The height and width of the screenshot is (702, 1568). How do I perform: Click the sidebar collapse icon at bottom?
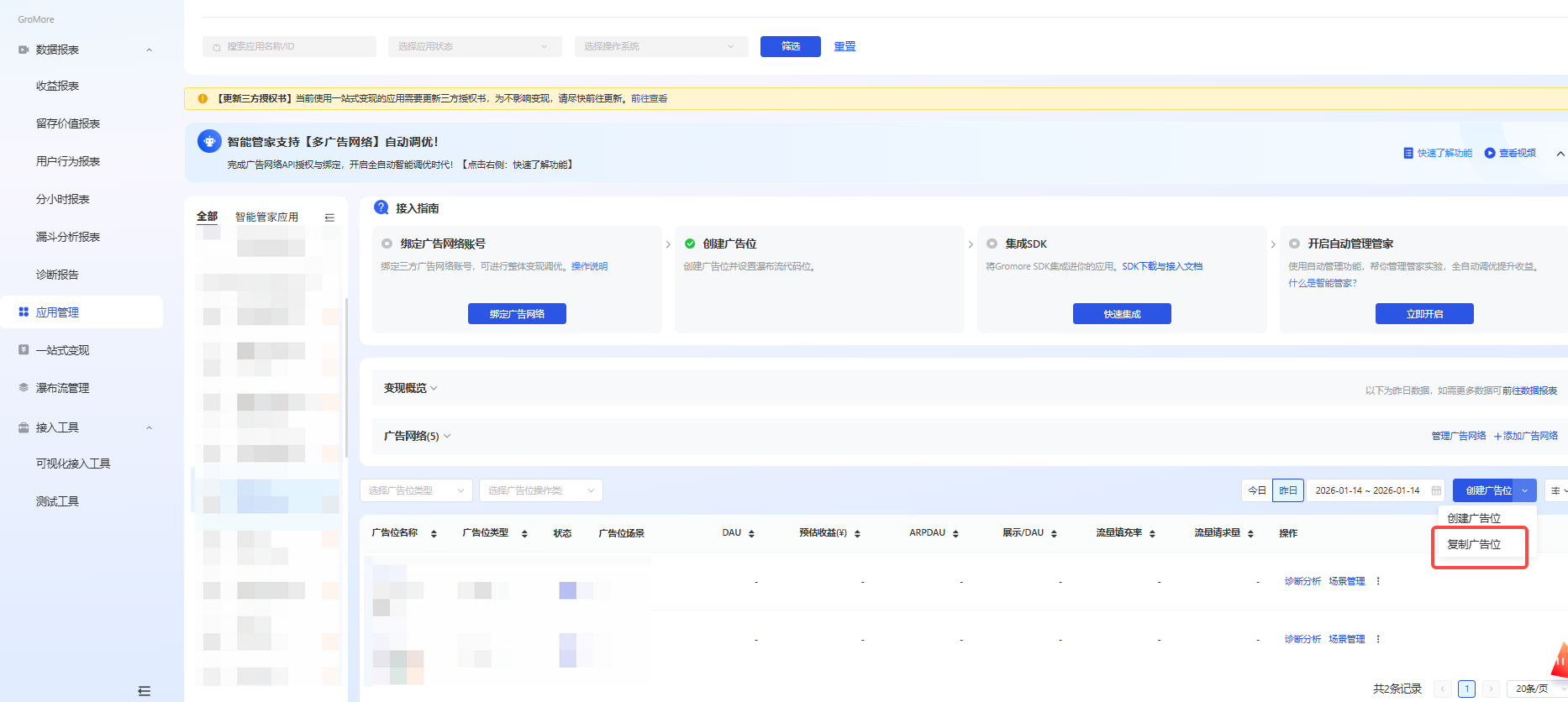144,691
